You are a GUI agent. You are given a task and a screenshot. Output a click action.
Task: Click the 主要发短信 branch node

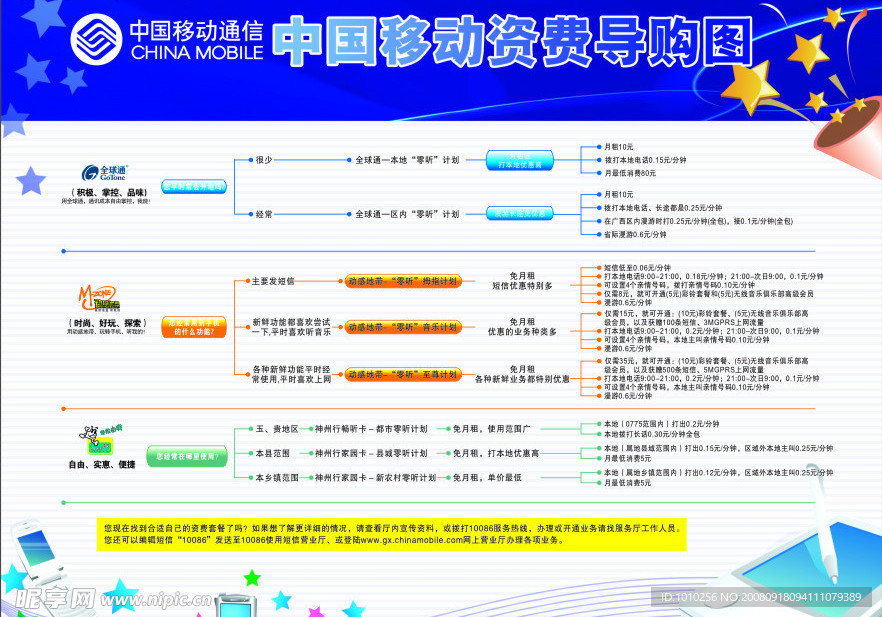273,281
